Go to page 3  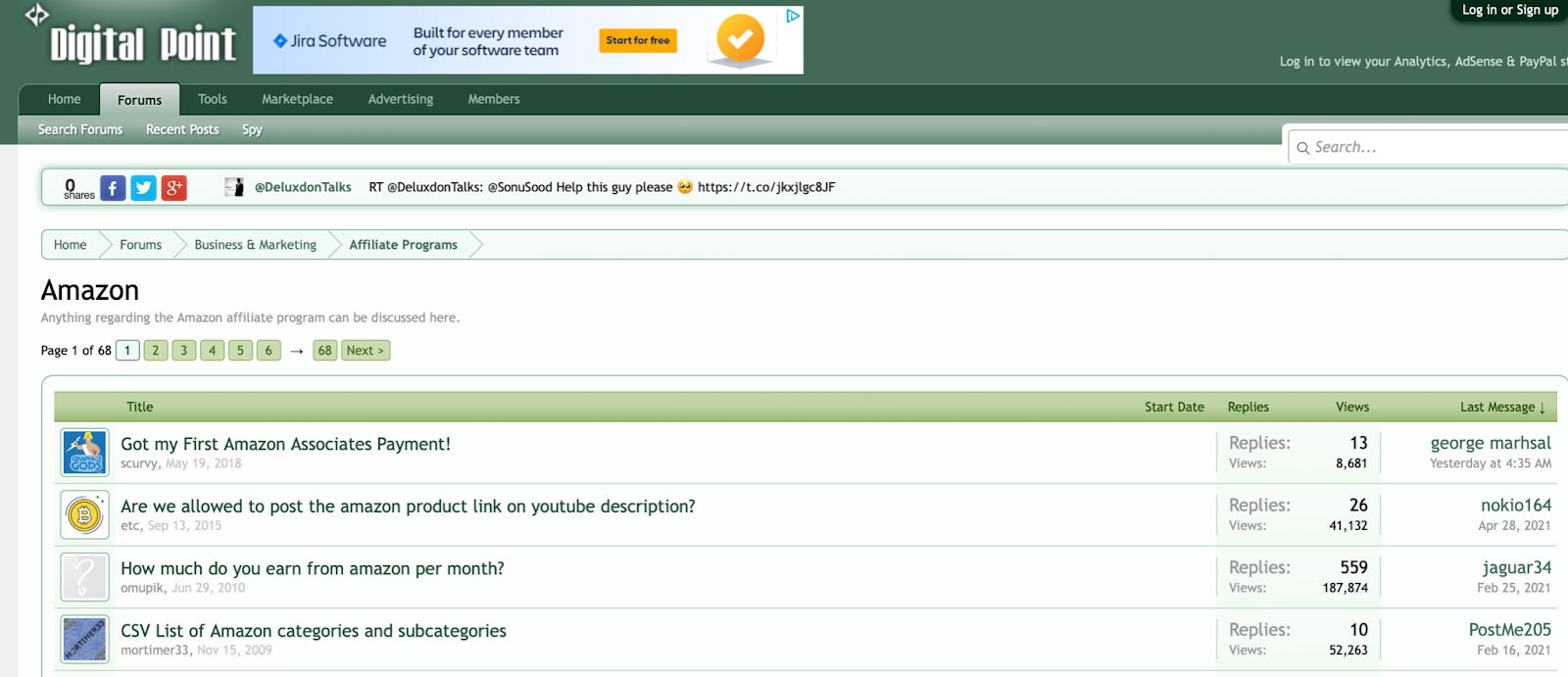184,351
